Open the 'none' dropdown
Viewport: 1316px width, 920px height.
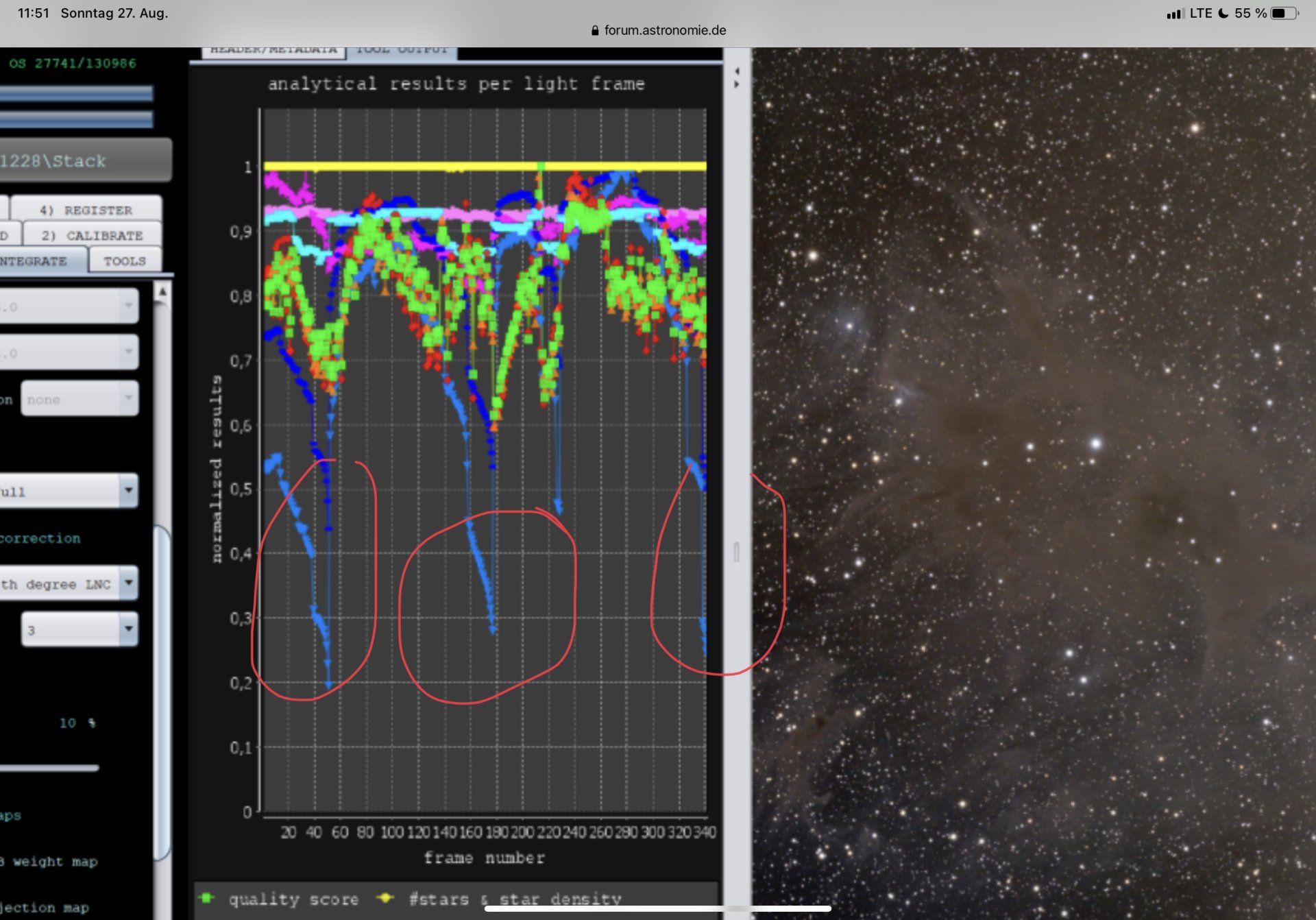[x=80, y=398]
